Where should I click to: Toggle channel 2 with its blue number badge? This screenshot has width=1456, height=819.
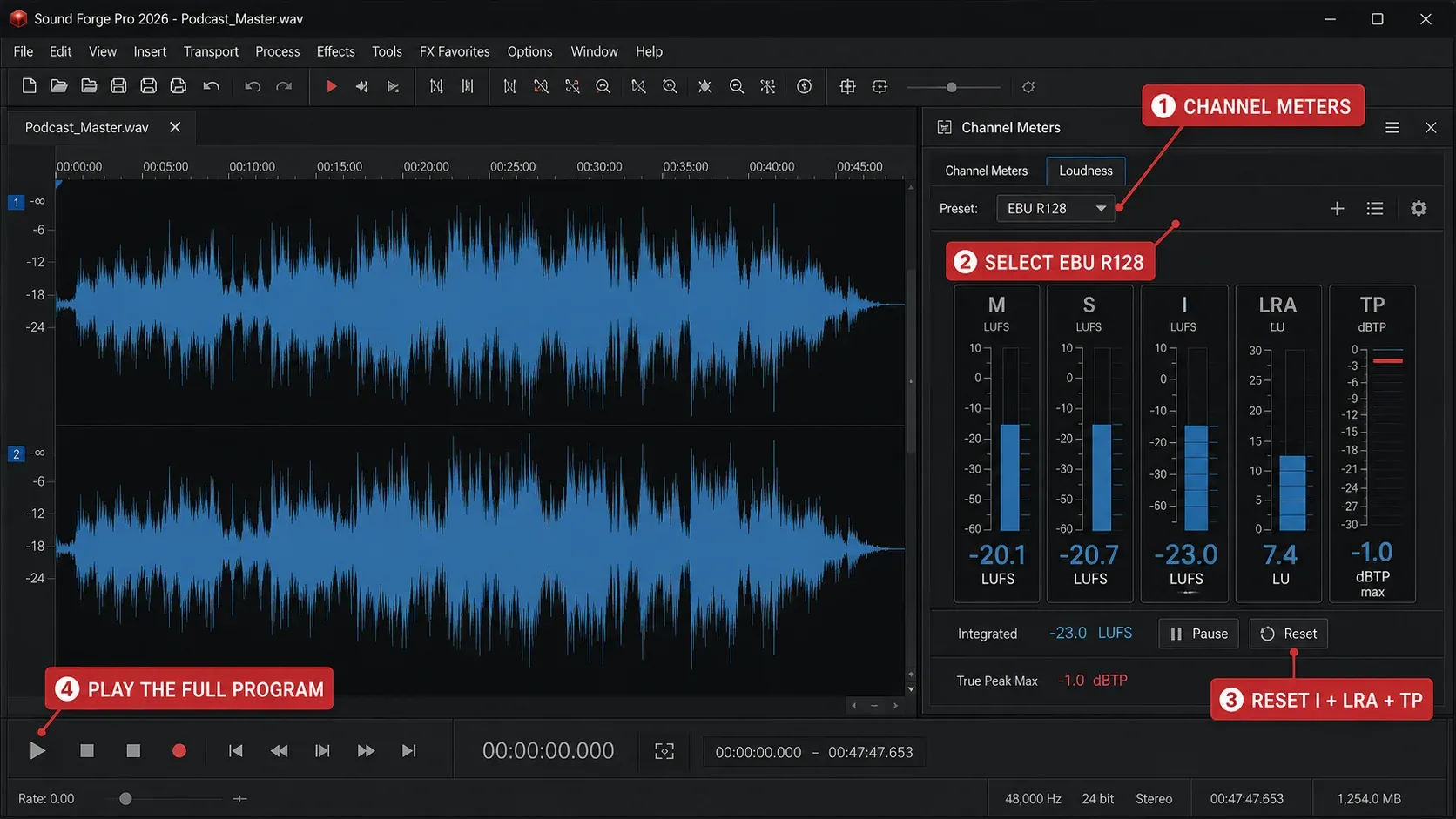tap(16, 453)
